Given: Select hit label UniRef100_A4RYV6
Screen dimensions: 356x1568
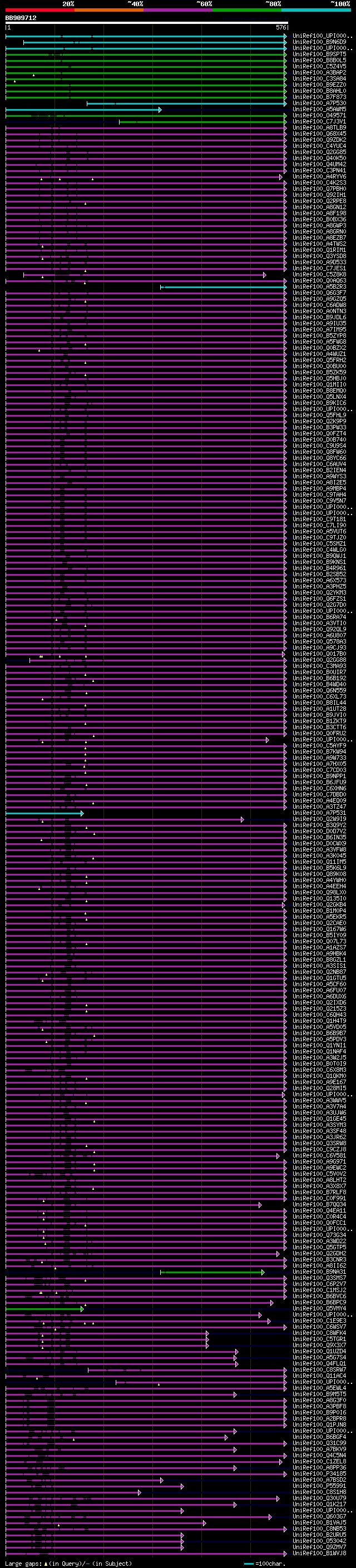Looking at the screenshot, I should 319,176.
